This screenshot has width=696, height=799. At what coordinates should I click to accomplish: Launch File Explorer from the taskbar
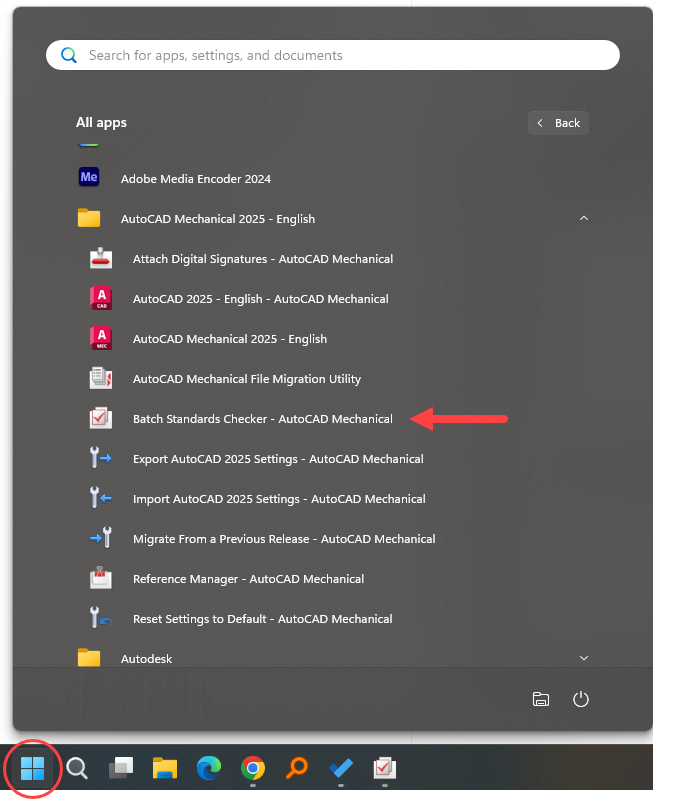click(165, 768)
